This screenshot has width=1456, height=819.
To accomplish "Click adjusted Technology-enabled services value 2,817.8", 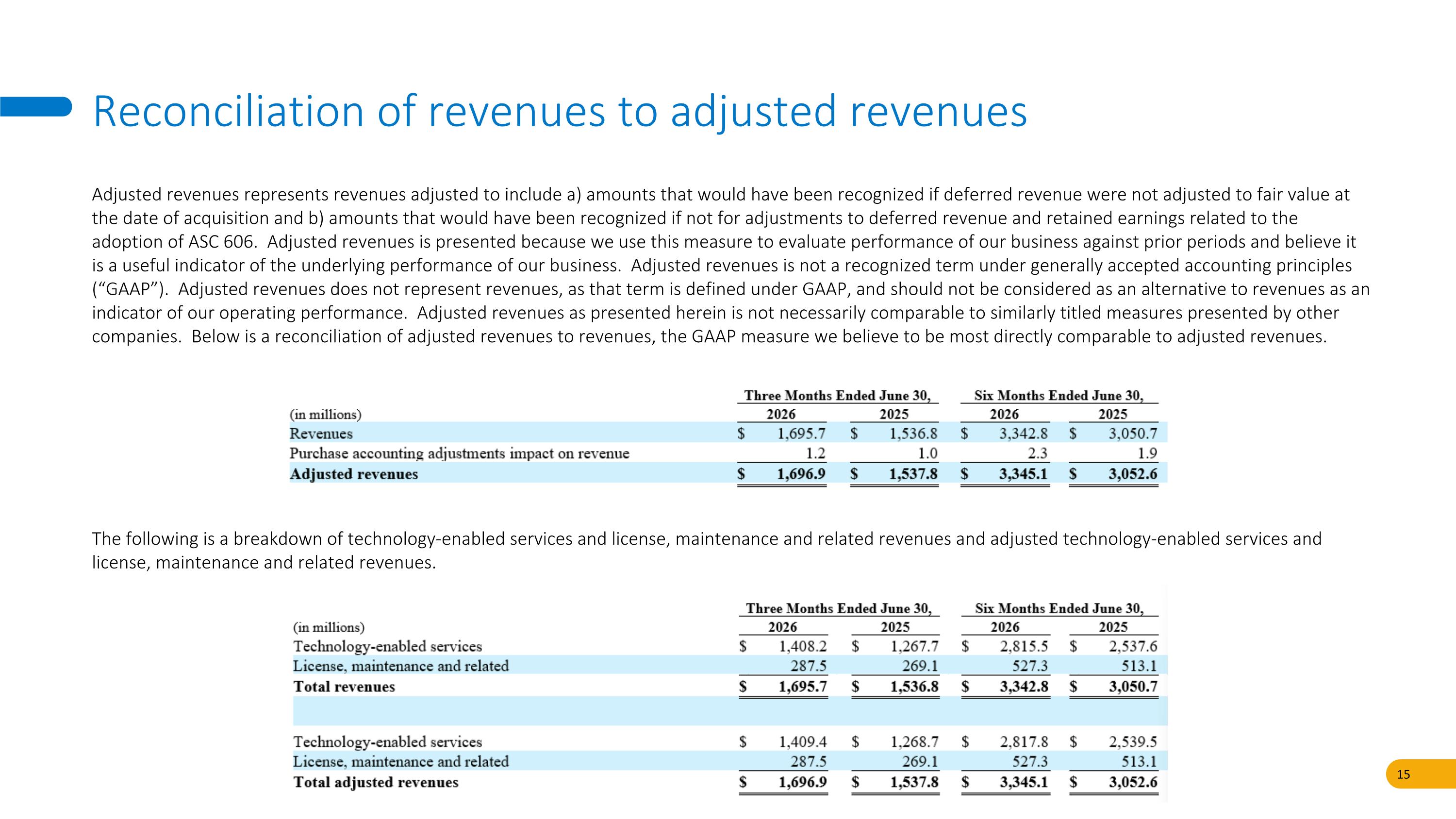I will pyautogui.click(x=1024, y=741).
